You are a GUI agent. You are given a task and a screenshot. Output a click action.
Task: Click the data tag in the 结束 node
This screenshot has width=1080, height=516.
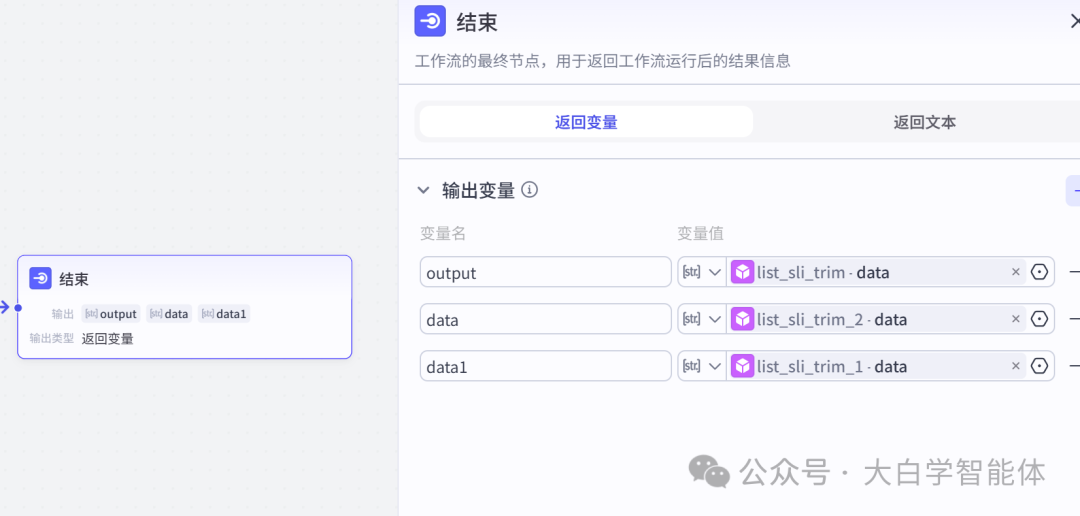[169, 314]
